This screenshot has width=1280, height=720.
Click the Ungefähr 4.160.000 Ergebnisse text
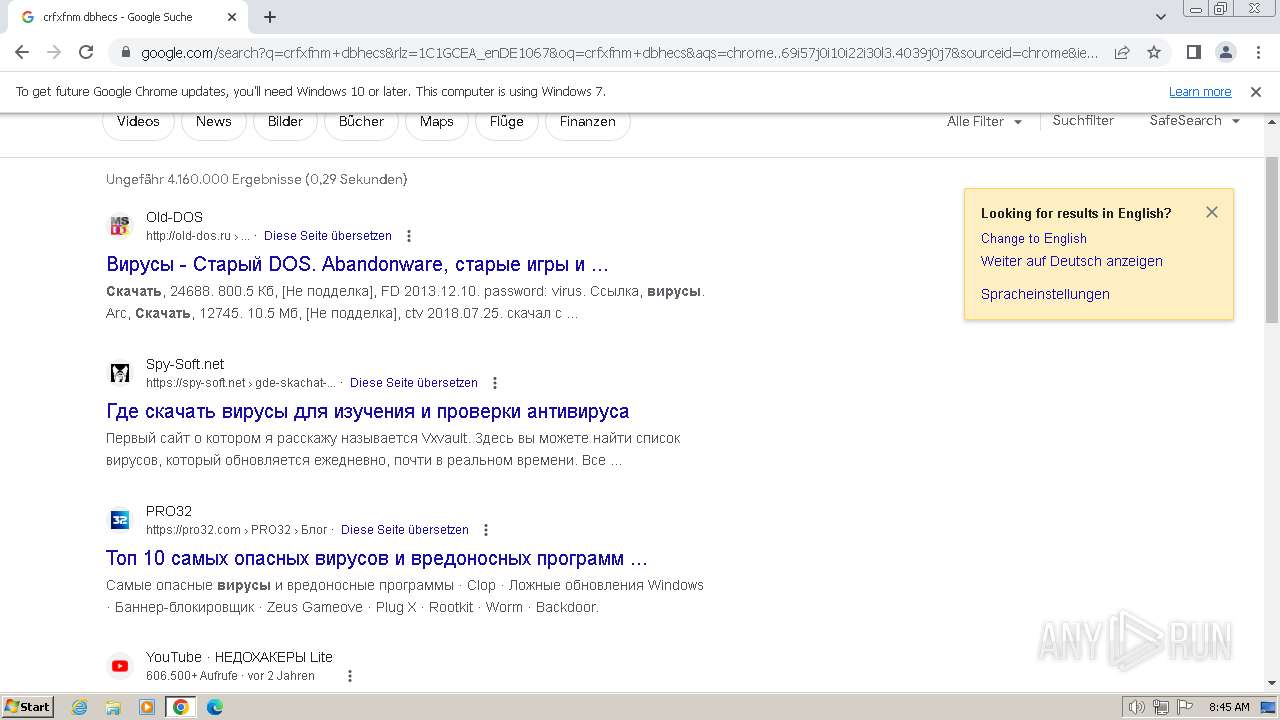(x=257, y=180)
